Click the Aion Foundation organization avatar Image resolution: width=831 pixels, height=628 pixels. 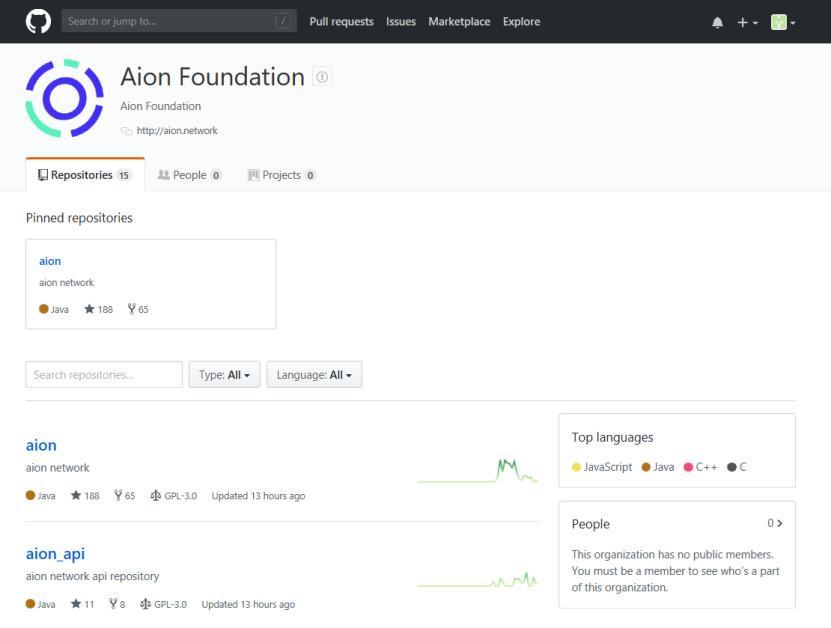coord(65,98)
